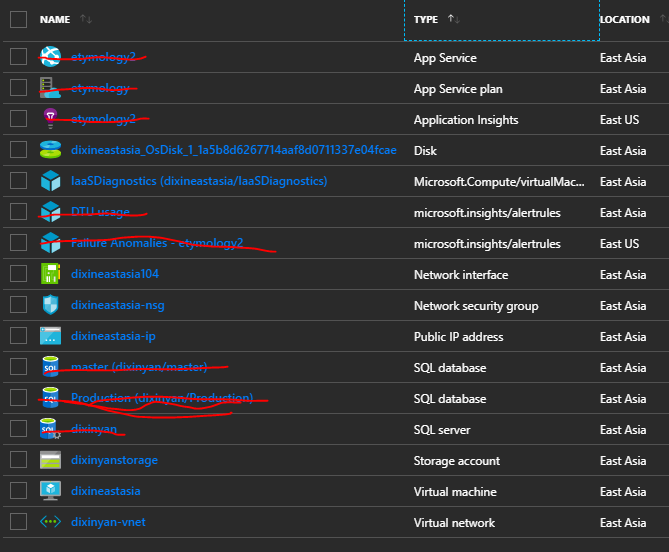The image size is (669, 552).
Task: Open the dixinyanstorage link
Action: point(114,460)
